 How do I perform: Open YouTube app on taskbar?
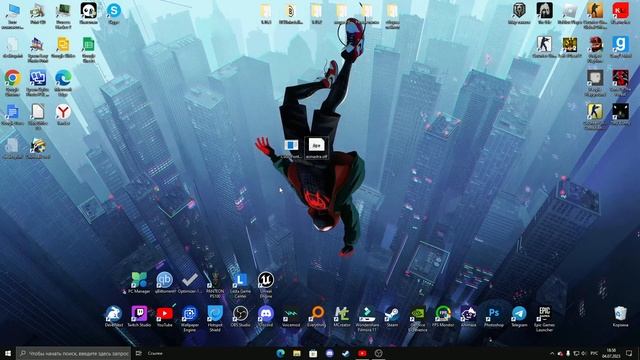pos(362,353)
